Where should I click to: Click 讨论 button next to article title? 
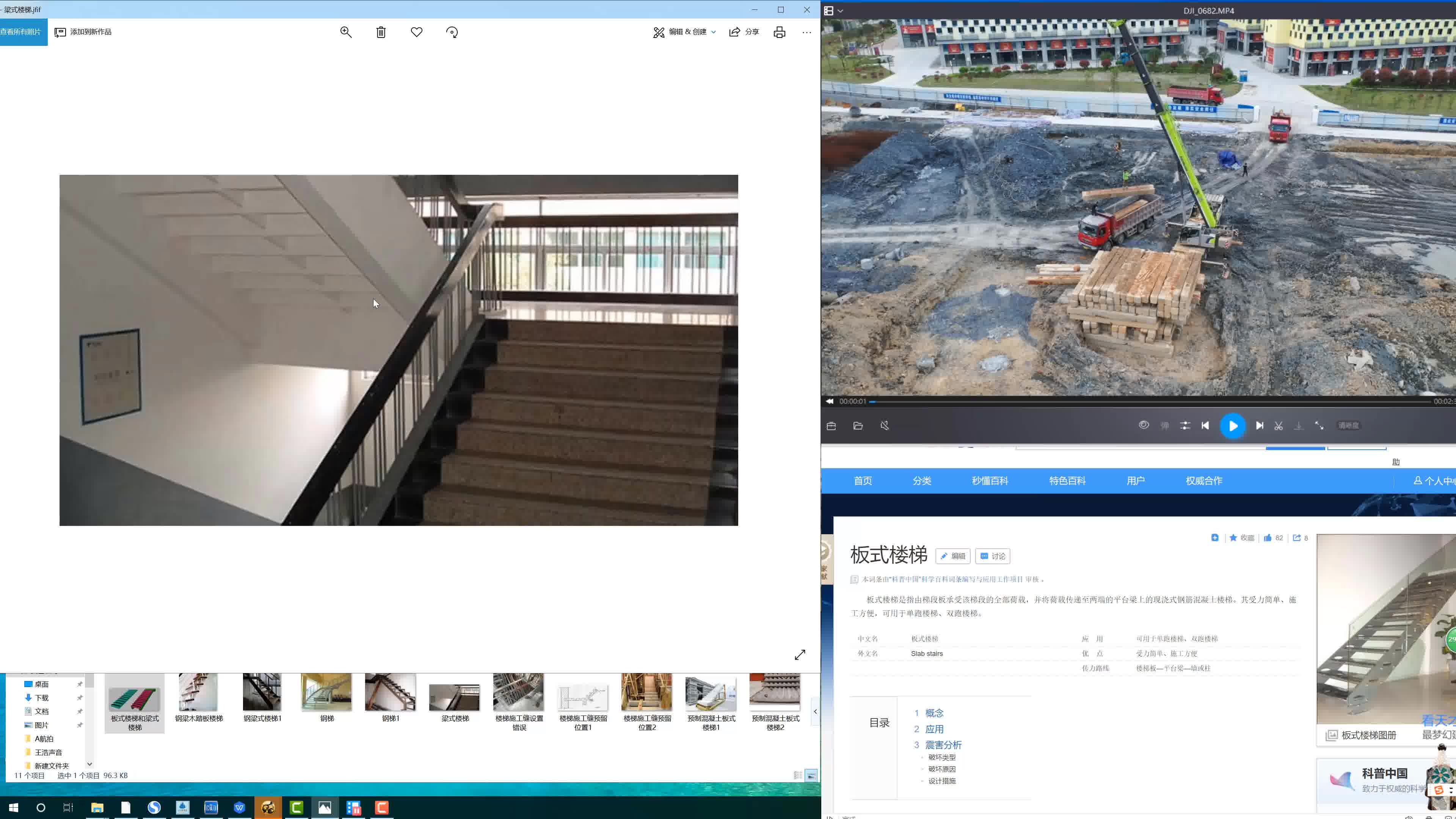993,556
